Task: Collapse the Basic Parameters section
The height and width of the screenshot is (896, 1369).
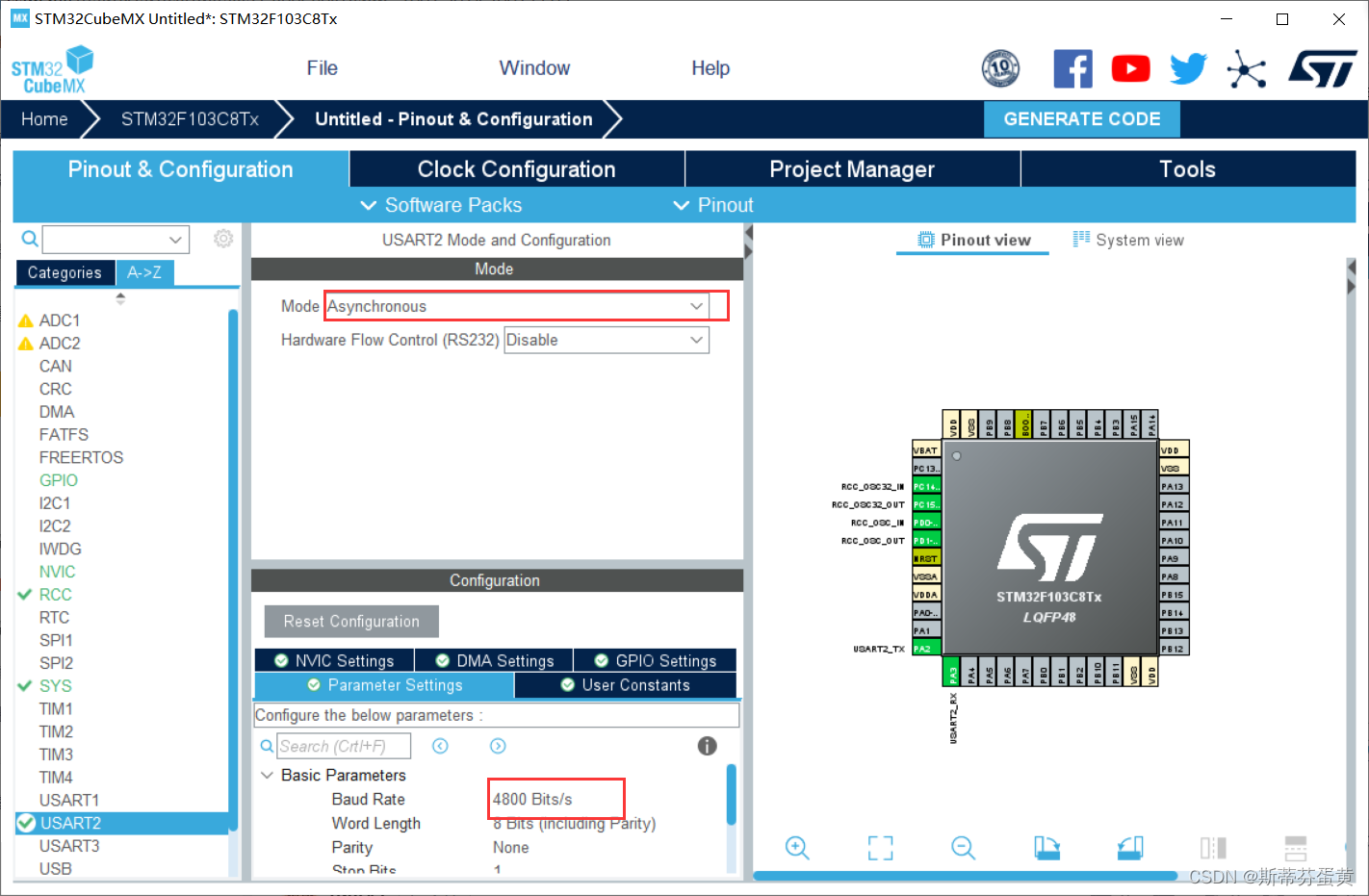Action: pyautogui.click(x=267, y=775)
